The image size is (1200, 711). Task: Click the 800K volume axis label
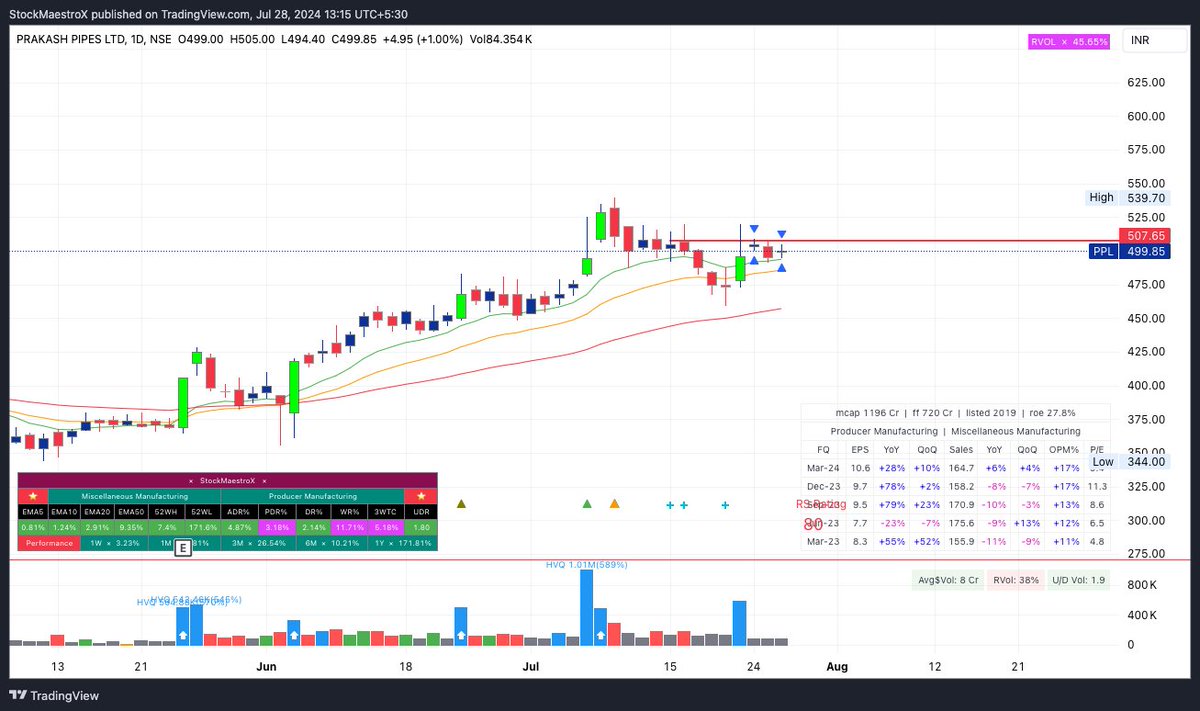[1140, 585]
